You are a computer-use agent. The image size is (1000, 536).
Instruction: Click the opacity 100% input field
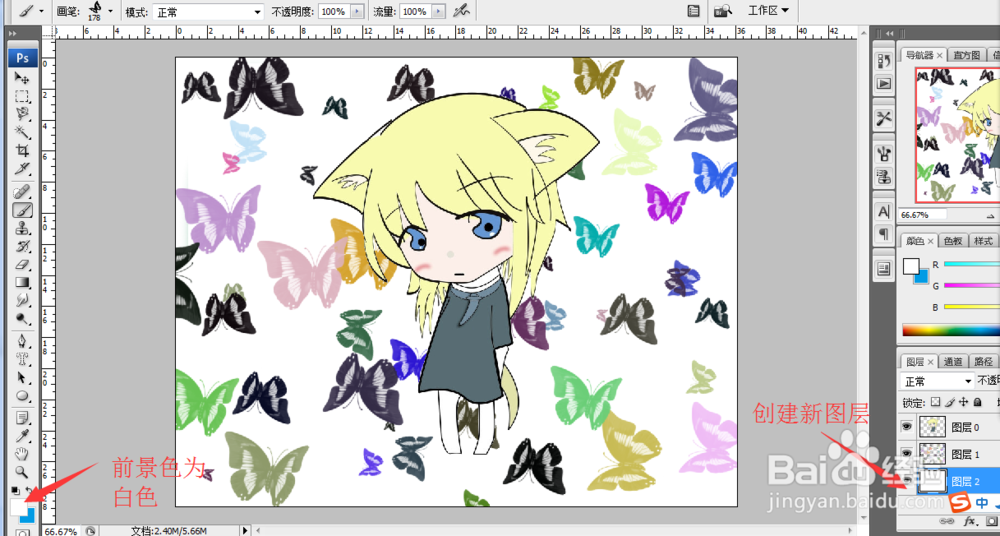[x=332, y=11]
